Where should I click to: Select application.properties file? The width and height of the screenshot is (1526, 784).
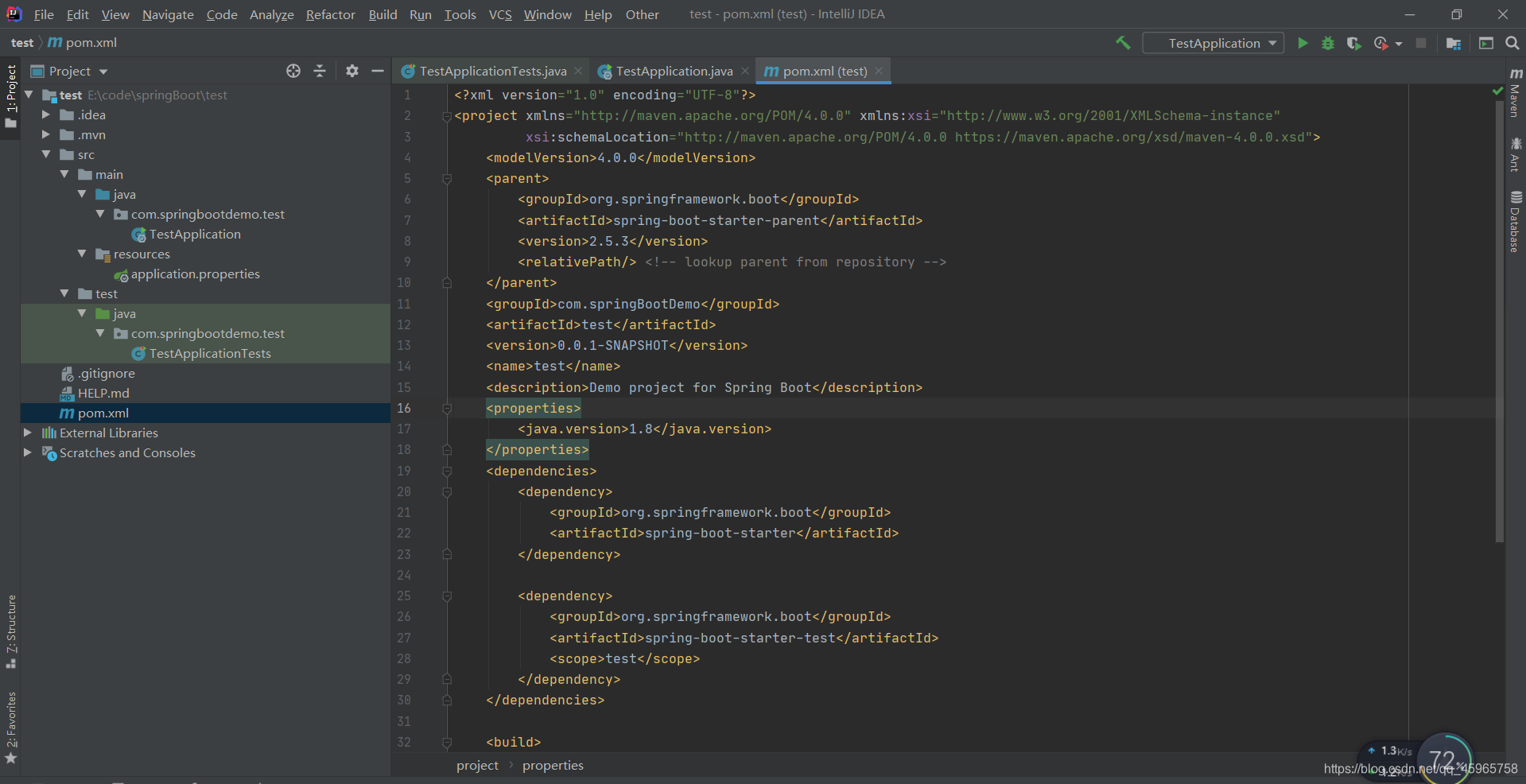pyautogui.click(x=195, y=274)
